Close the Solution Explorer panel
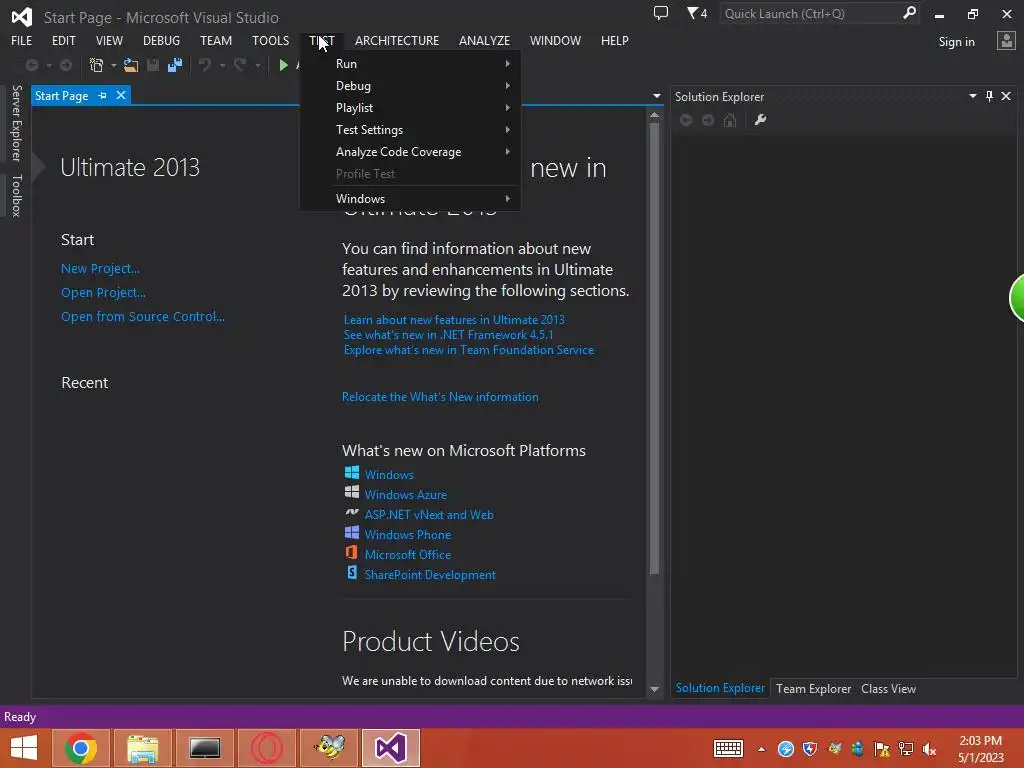 [1006, 96]
